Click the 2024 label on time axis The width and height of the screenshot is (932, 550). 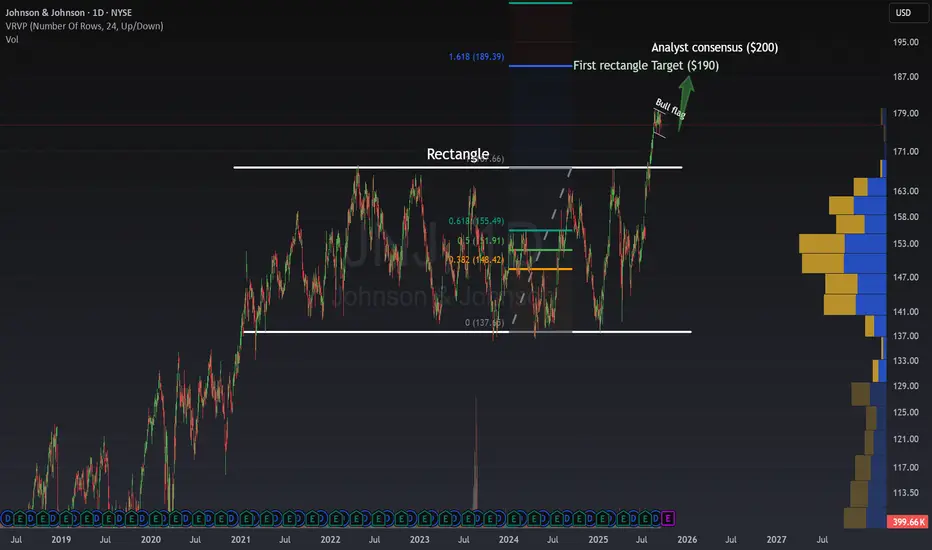tap(508, 540)
